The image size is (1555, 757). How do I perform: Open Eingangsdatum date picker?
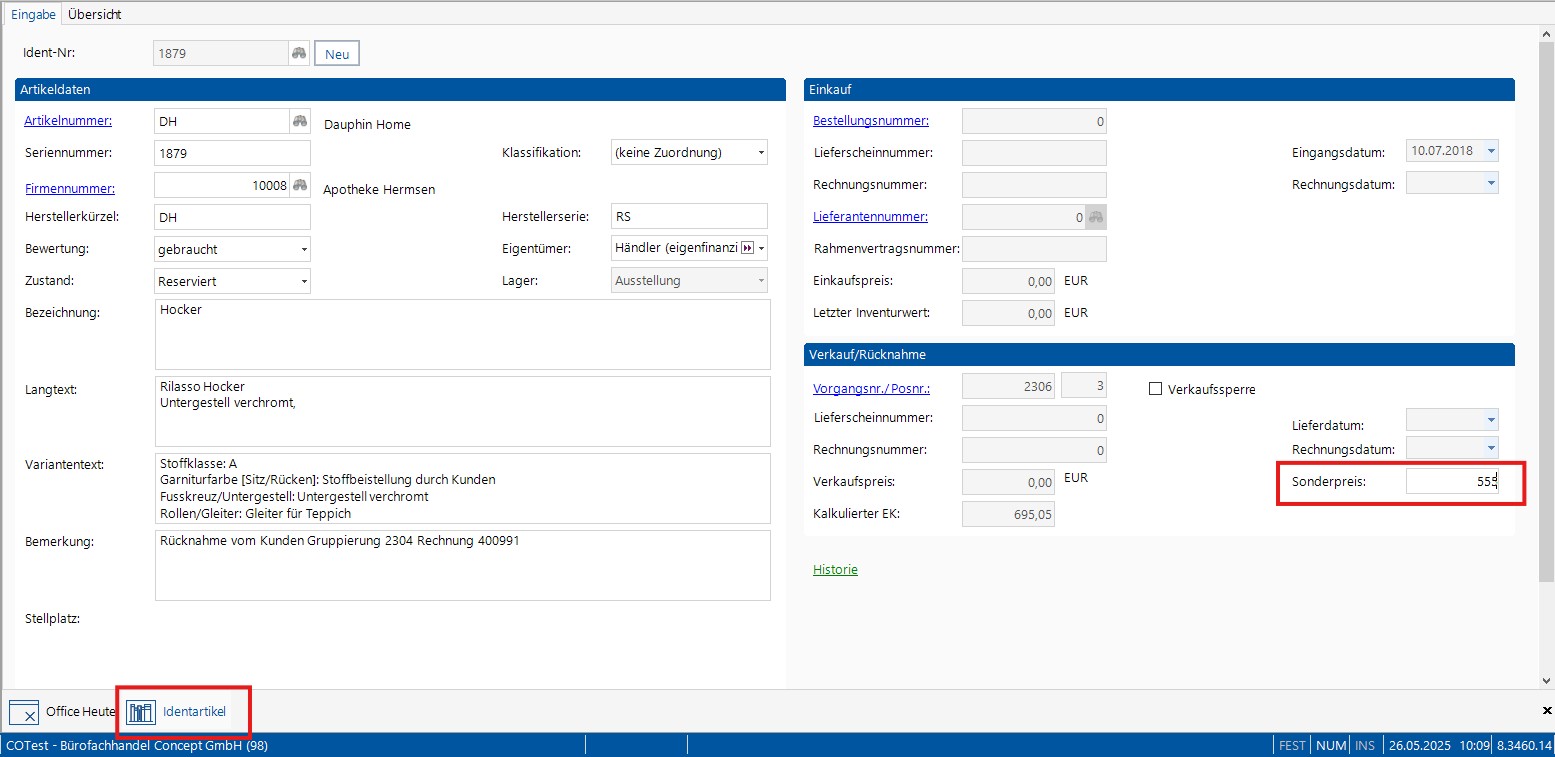(1491, 152)
